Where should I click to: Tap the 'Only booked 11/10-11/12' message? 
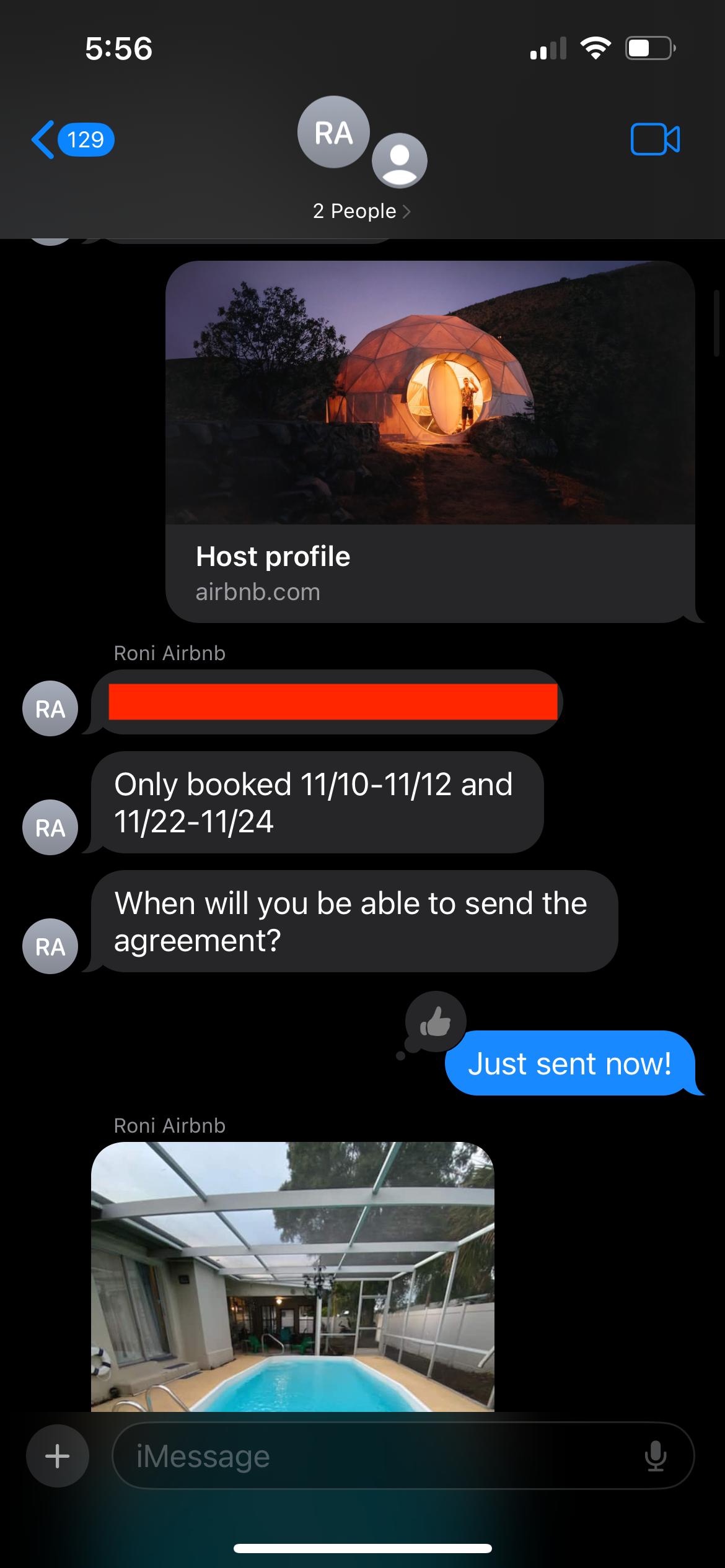click(x=317, y=803)
